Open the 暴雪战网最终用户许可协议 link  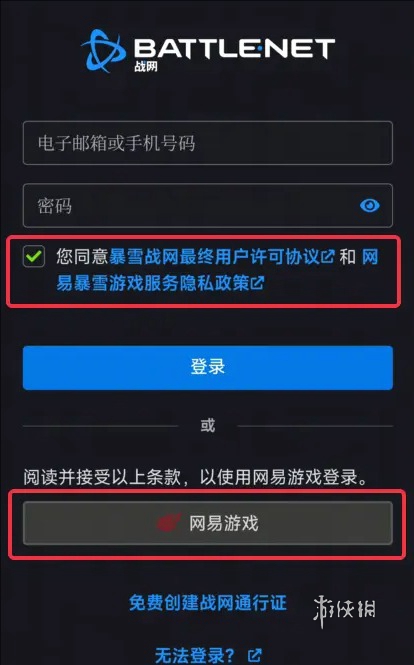coord(214,257)
